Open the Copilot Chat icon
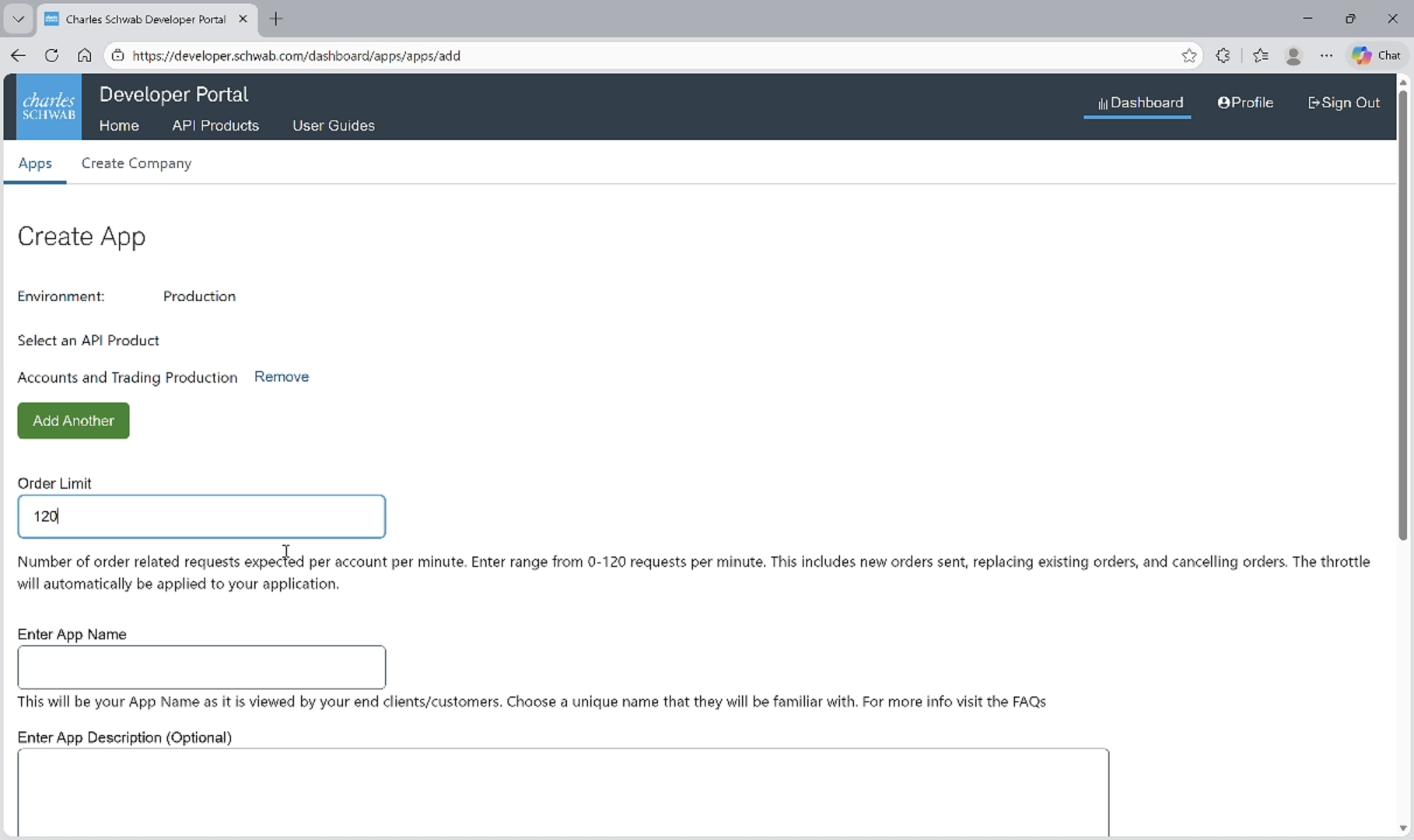The image size is (1414, 840). (1375, 55)
